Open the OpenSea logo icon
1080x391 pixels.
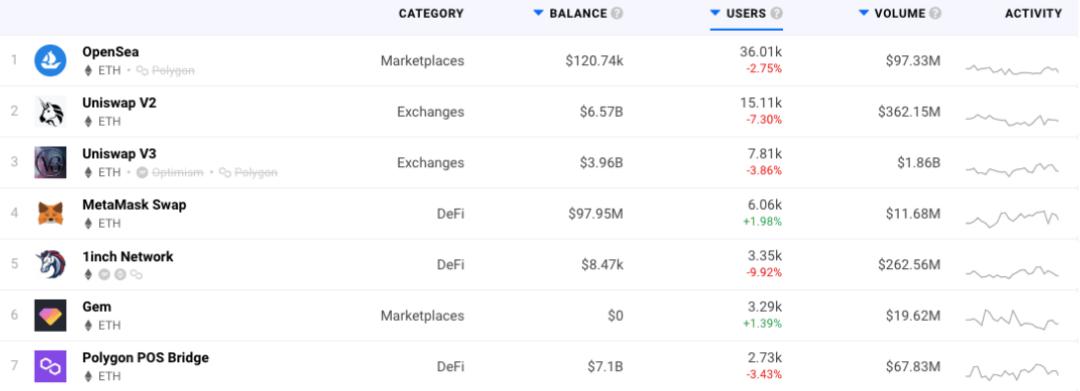pyautogui.click(x=50, y=61)
